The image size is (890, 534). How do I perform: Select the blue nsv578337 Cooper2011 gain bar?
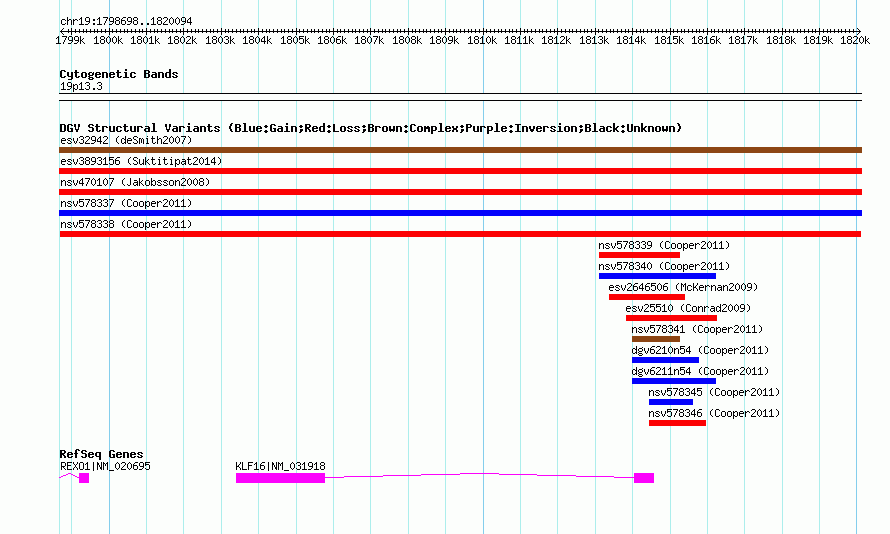[460, 213]
